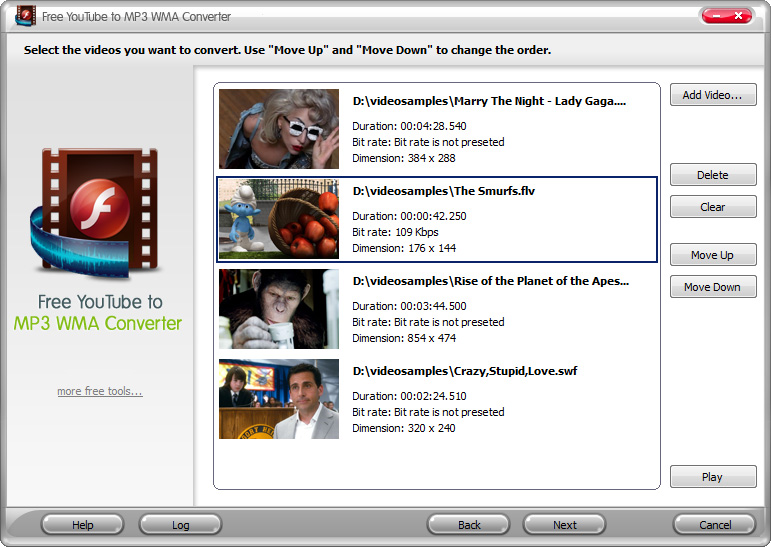Close the converter window
Image resolution: width=771 pixels, height=547 pixels.
[738, 16]
